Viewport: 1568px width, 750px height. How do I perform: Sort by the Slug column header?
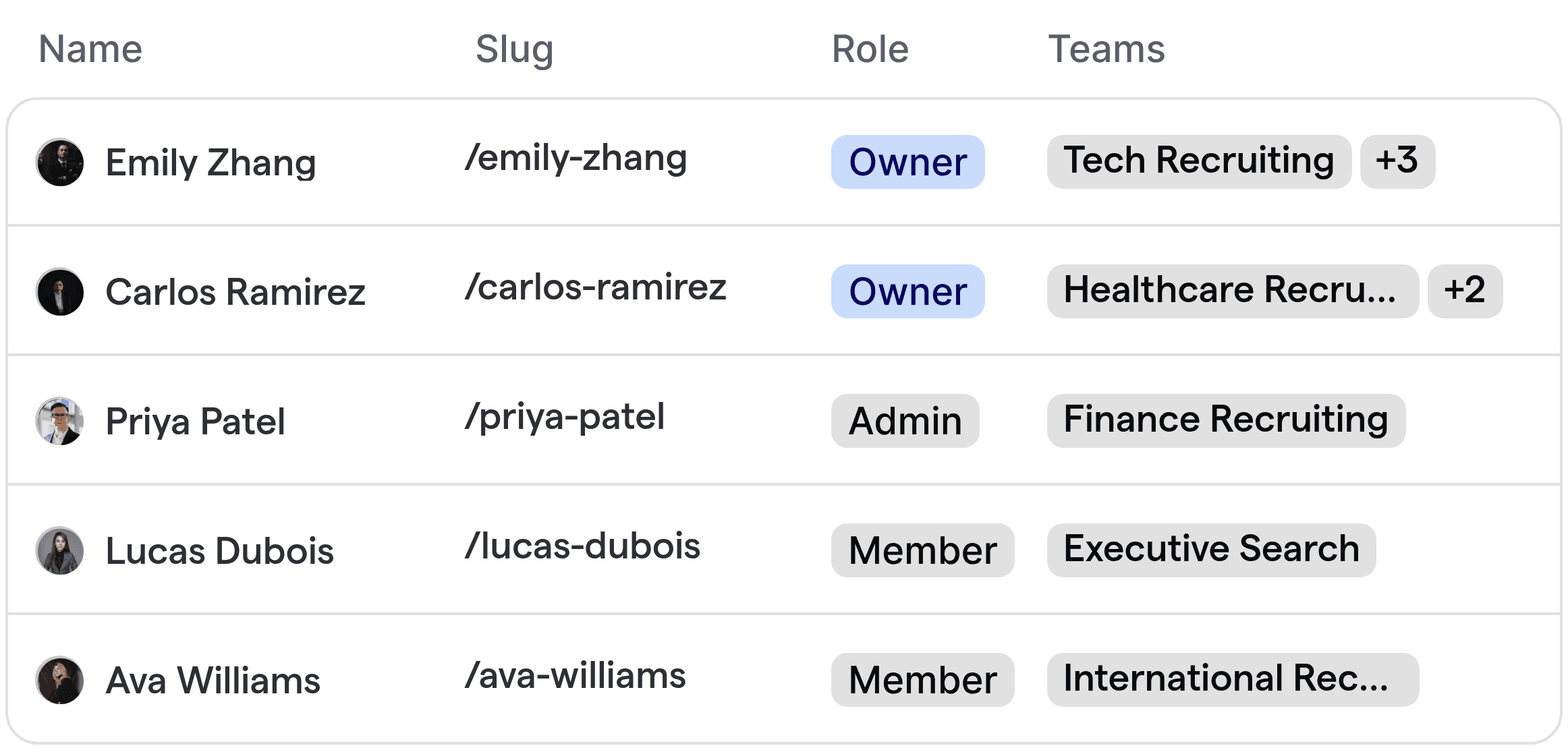[x=514, y=49]
